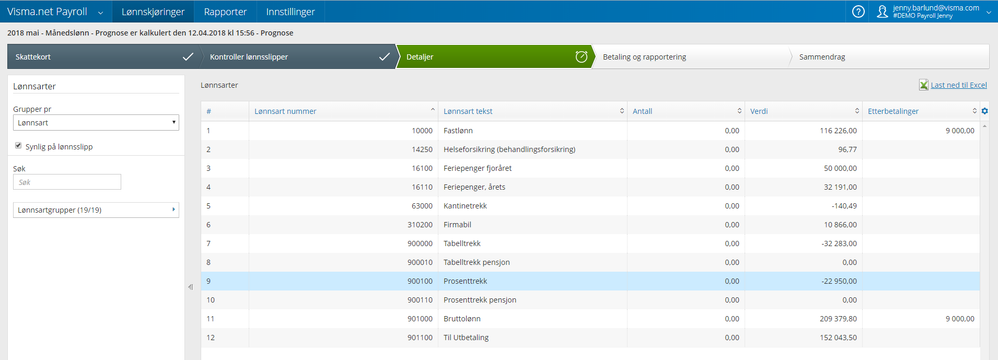
Task: Select the highlighted Prosenttrekk row
Action: [591, 281]
